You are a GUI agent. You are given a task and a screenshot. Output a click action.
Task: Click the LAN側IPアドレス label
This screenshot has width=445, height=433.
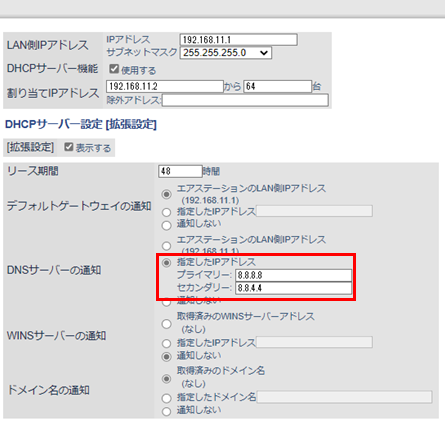tap(47, 45)
